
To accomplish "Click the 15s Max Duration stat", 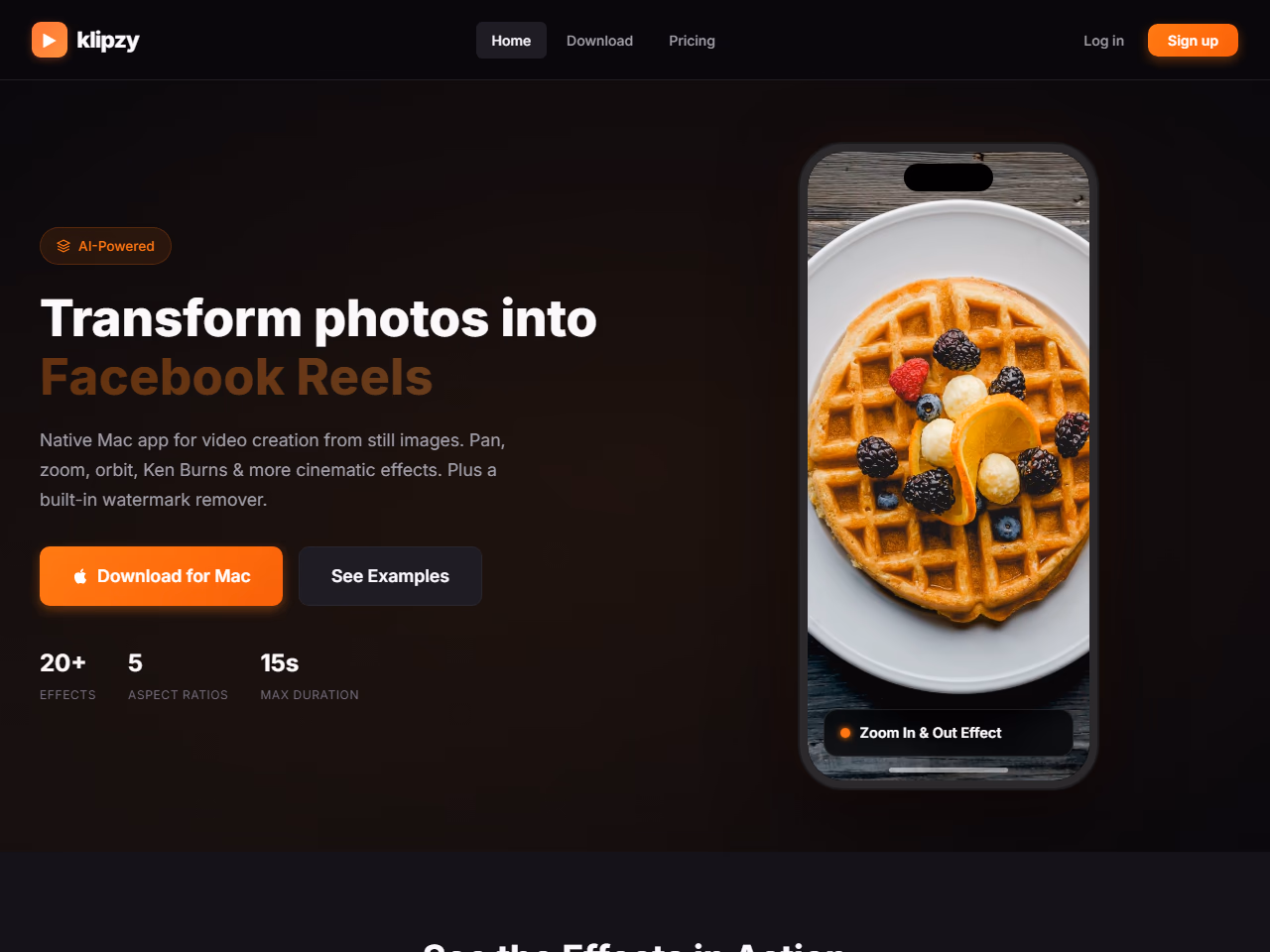I will click(310, 676).
